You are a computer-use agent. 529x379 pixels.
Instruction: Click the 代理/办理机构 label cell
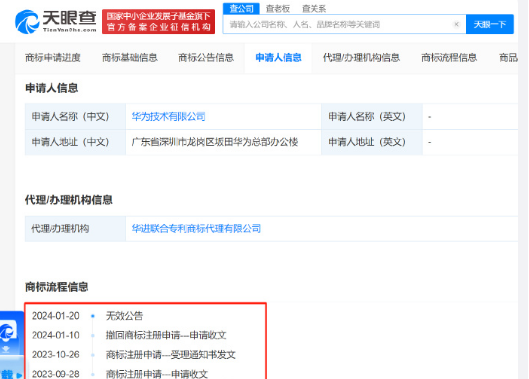pos(75,229)
